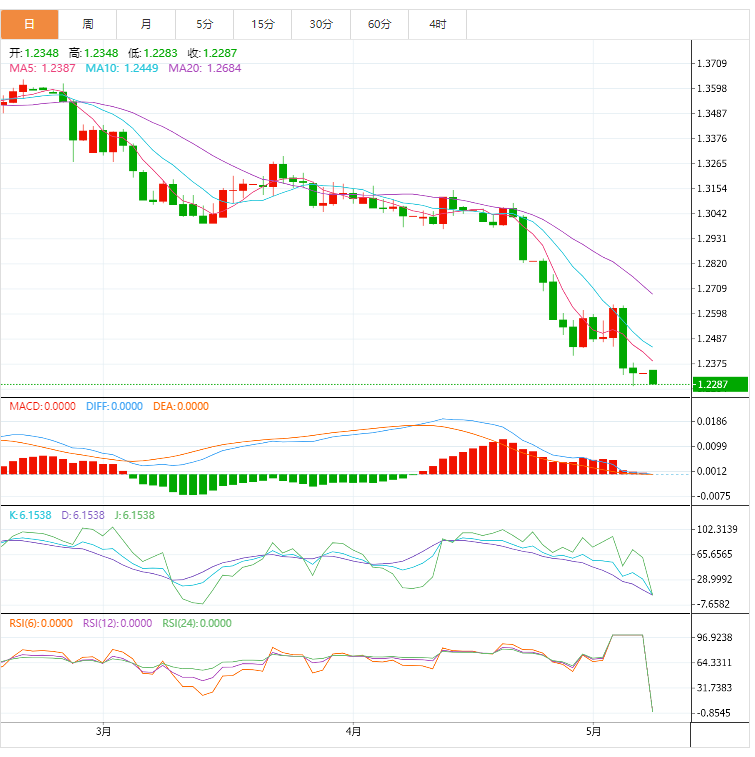Click the -0.0075 MACD axis label
Screen dimensions: 755x757
click(x=713, y=496)
